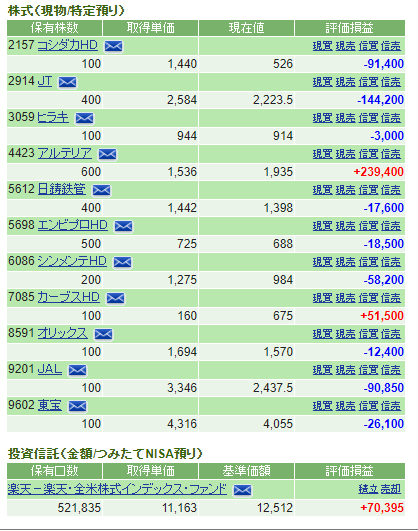
Task: Click the 基準価額 column header
Action: point(246,471)
